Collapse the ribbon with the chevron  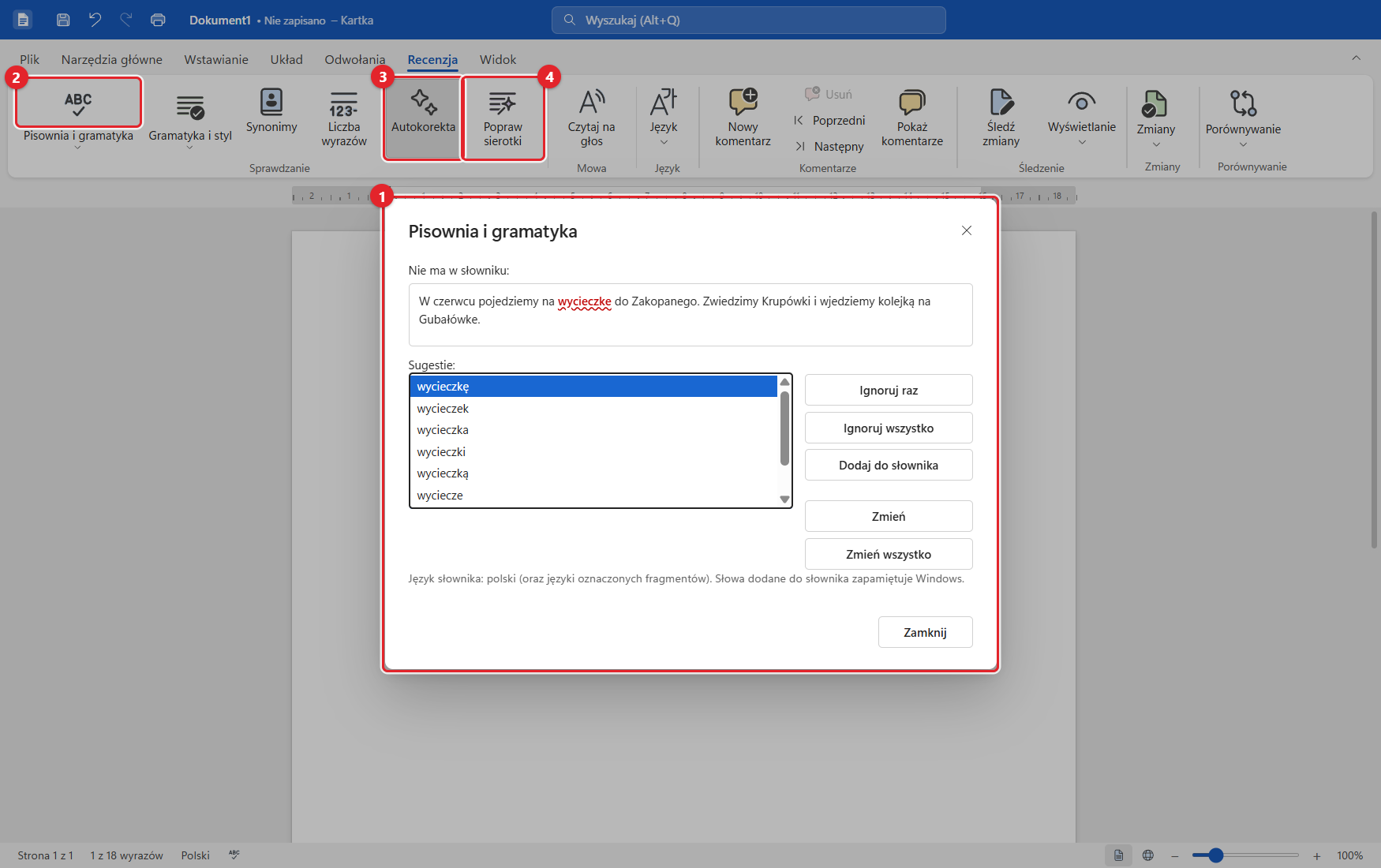point(1356,58)
